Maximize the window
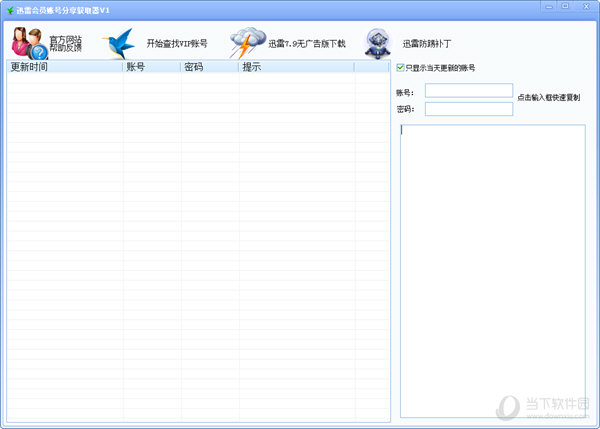Viewport: 600px width, 429px height. coord(565,6)
